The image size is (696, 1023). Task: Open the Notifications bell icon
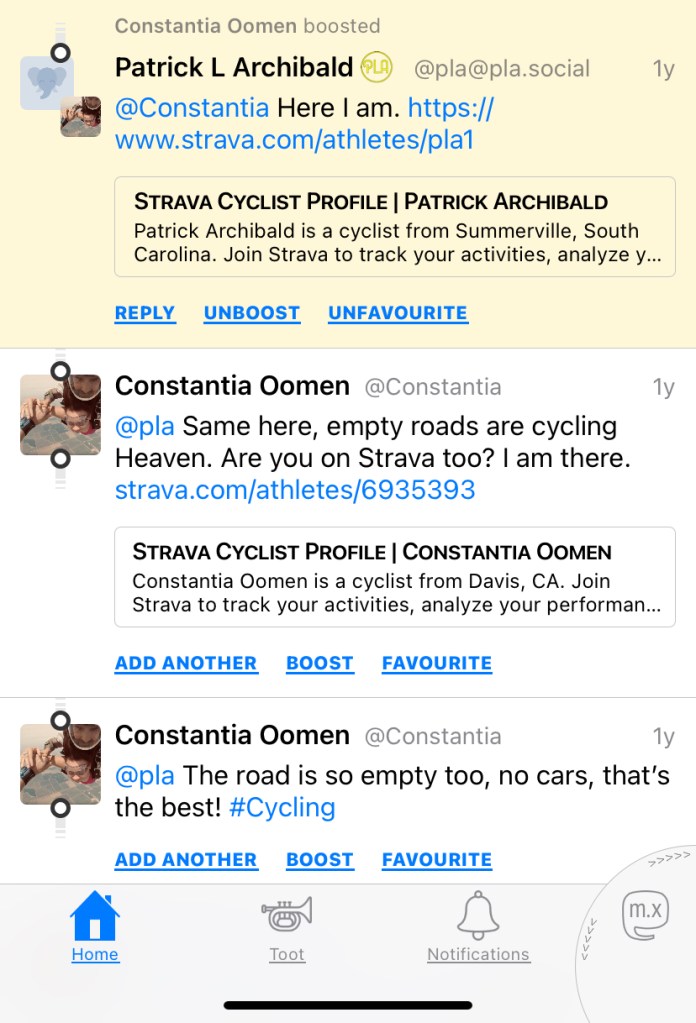tap(478, 914)
